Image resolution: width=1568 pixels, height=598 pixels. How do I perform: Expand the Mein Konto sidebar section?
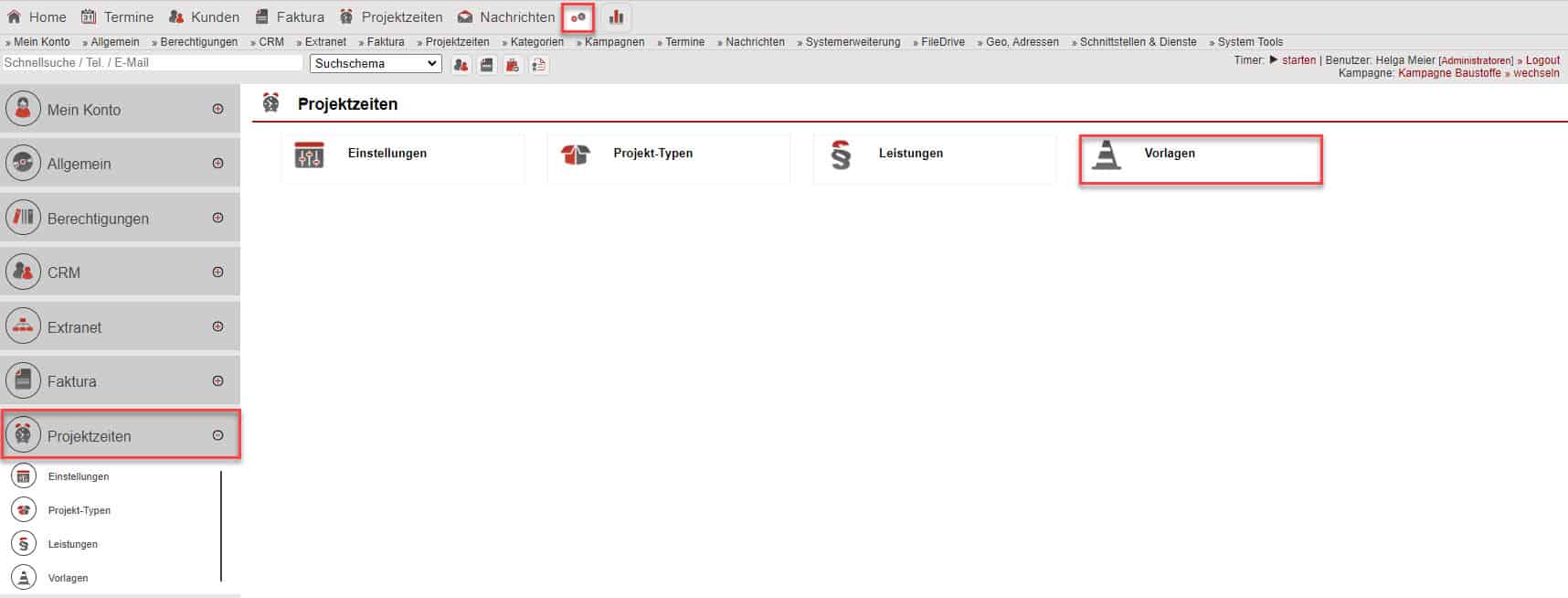(x=217, y=109)
